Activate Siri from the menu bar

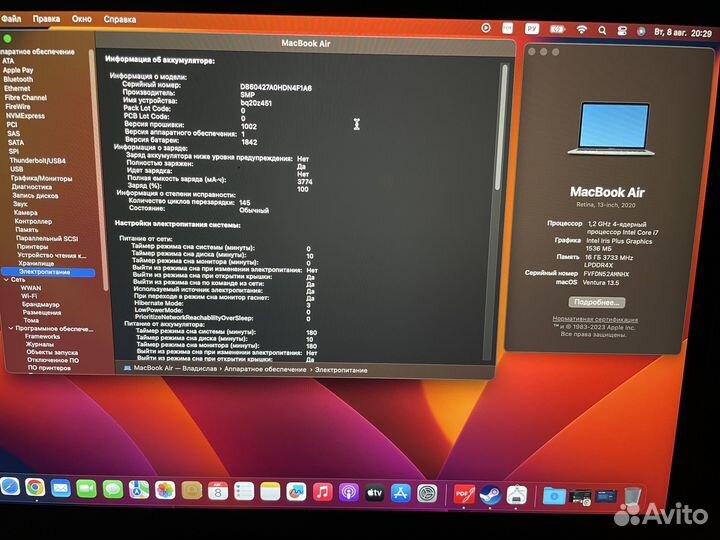(641, 31)
